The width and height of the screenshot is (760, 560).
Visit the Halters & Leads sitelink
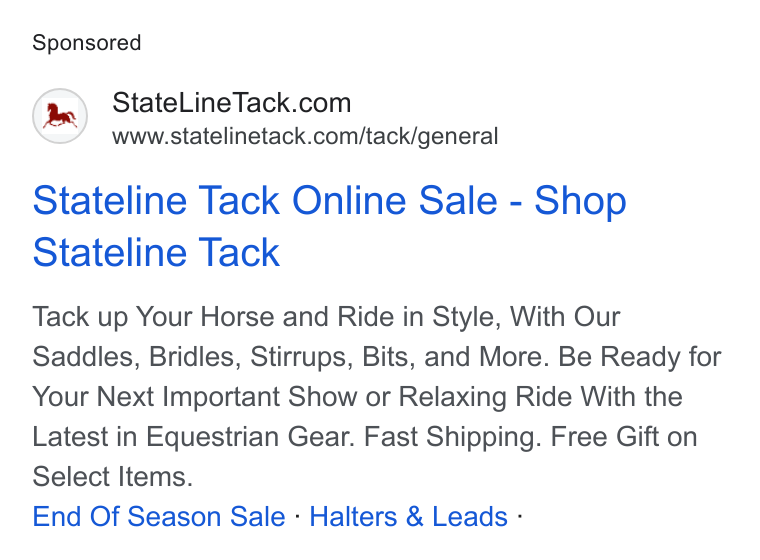409,516
